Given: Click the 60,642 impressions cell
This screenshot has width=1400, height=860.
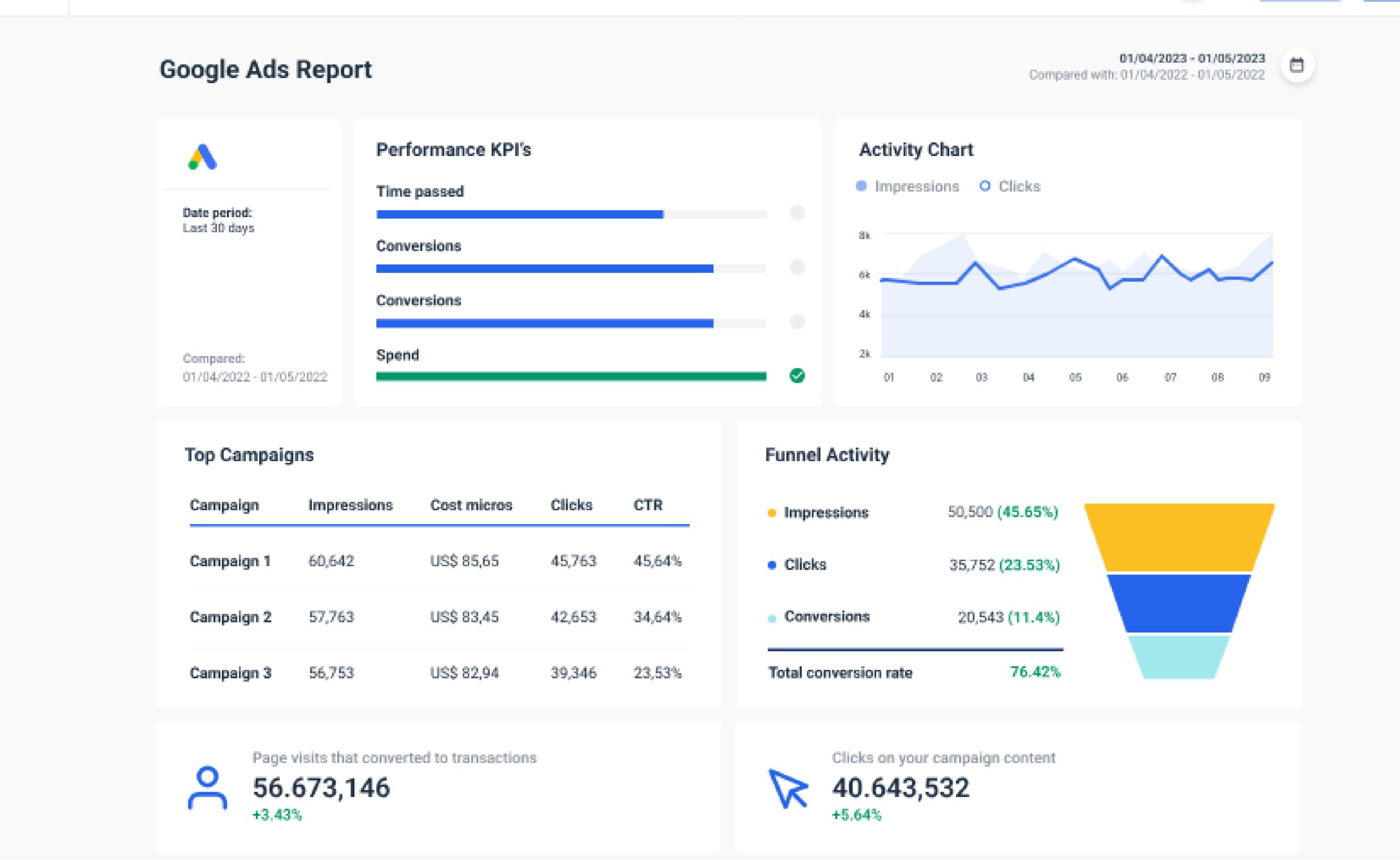Looking at the screenshot, I should point(331,561).
